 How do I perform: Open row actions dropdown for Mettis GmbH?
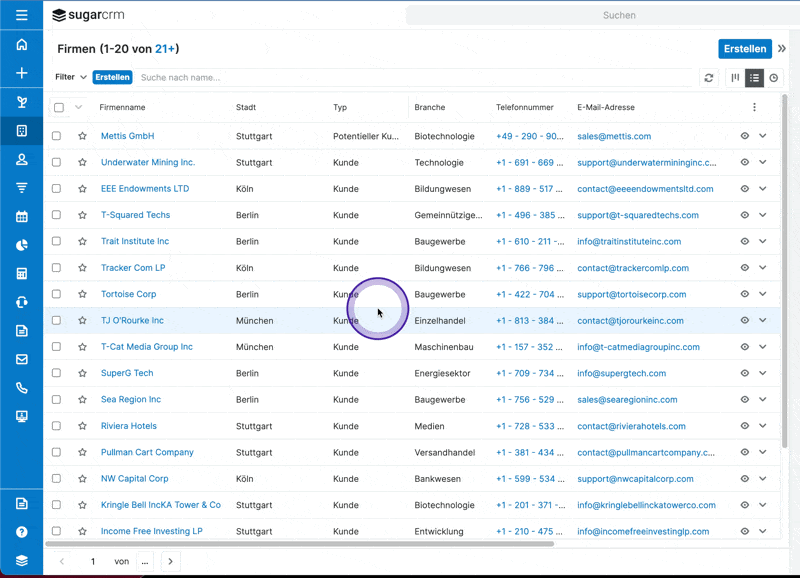(763, 136)
